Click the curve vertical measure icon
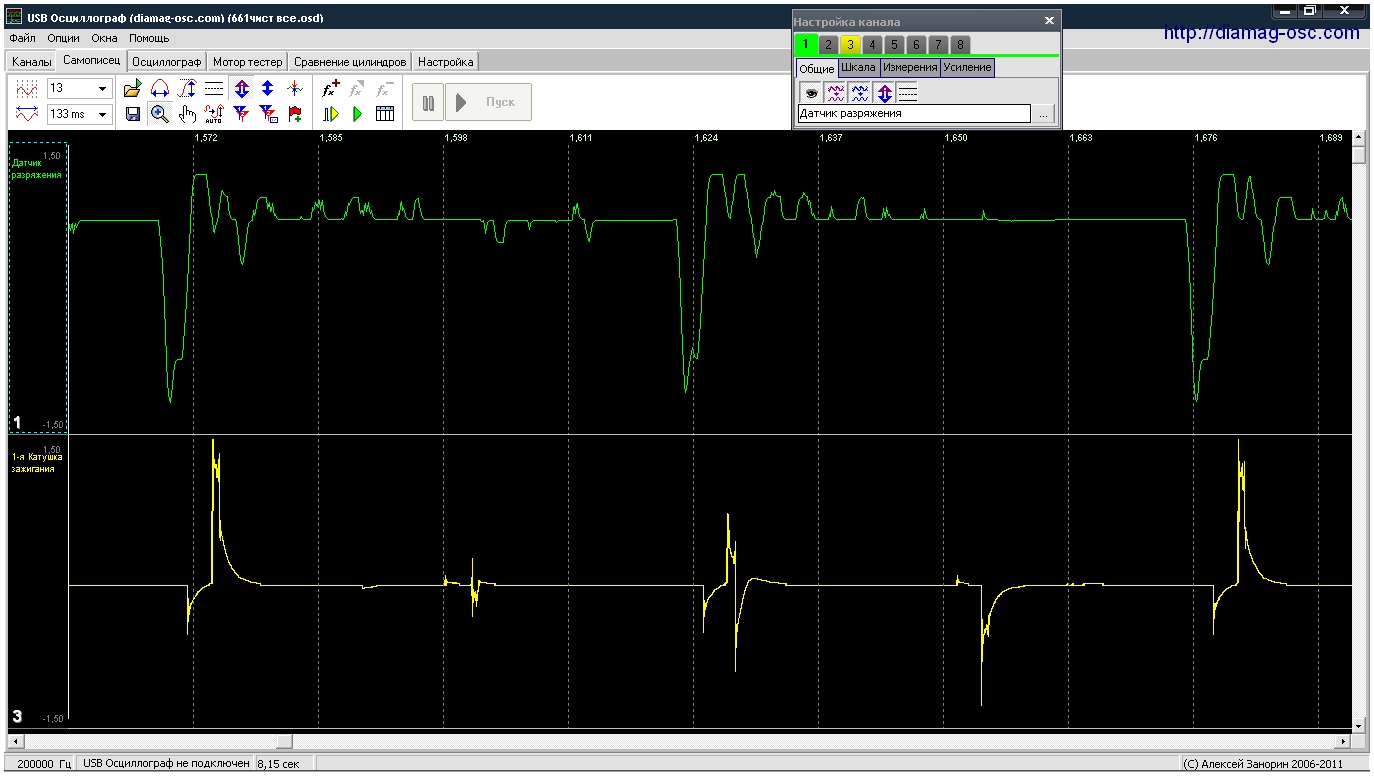The image size is (1374, 776). pos(187,88)
